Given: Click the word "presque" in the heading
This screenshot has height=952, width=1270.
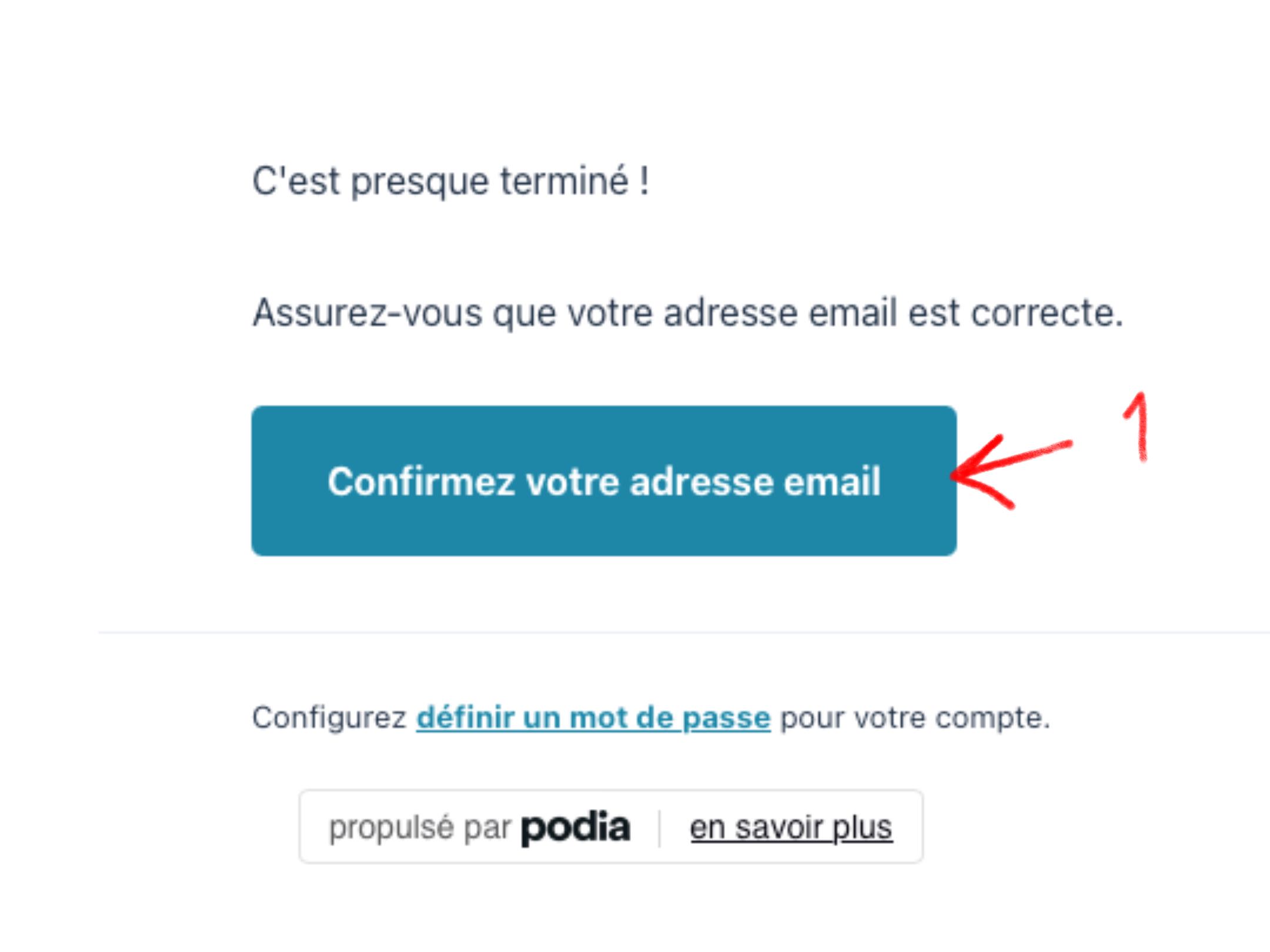Looking at the screenshot, I should coord(420,182).
